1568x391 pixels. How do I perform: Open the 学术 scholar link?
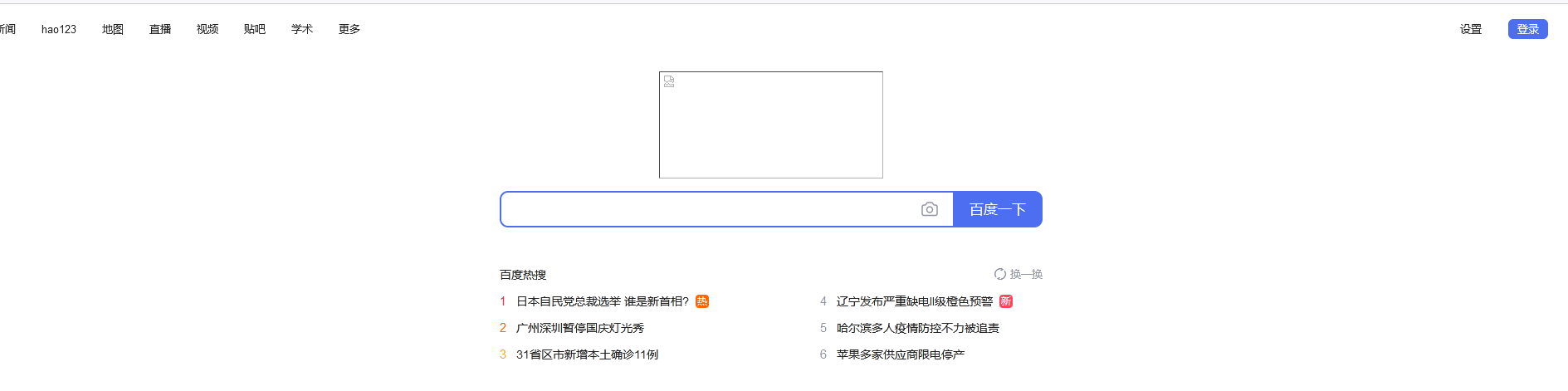click(x=302, y=29)
